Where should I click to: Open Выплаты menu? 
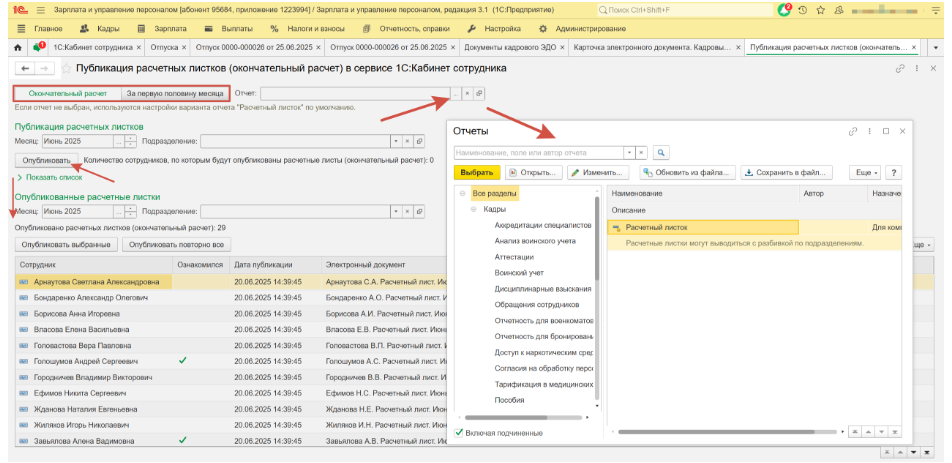click(226, 29)
